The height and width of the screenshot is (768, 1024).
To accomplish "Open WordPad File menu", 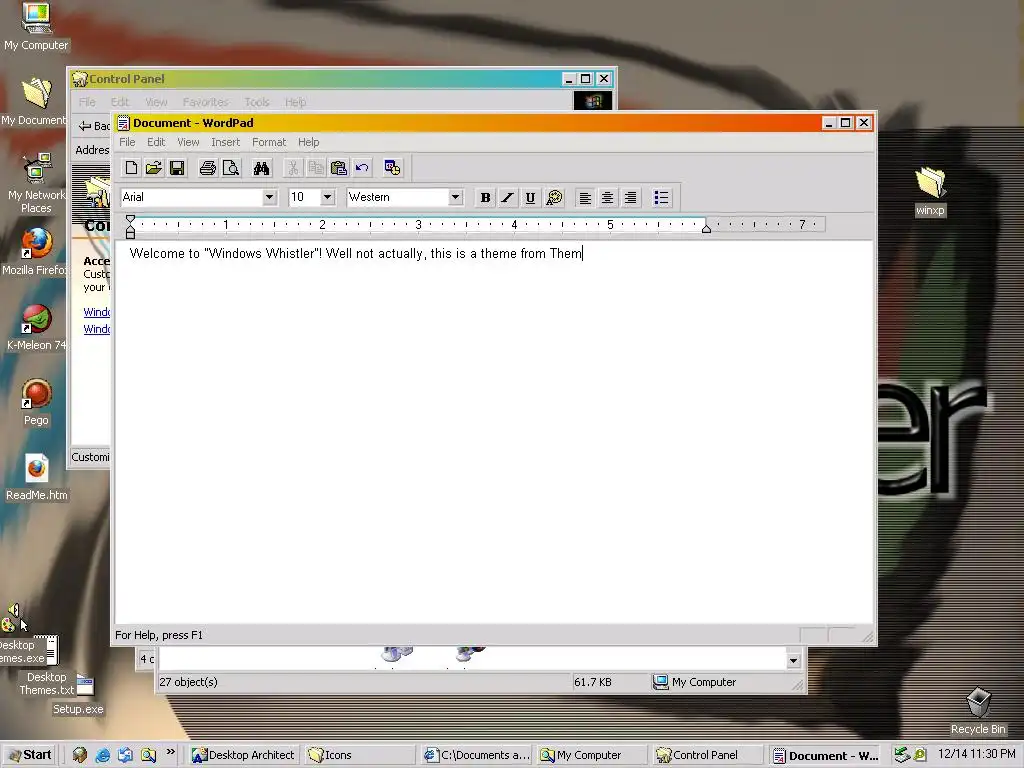I will 127,142.
